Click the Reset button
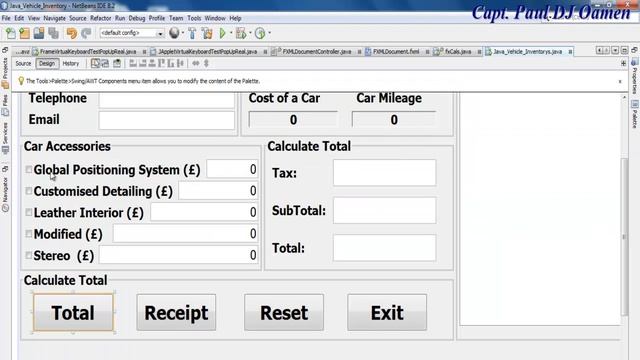This screenshot has width=640, height=360. [x=284, y=313]
